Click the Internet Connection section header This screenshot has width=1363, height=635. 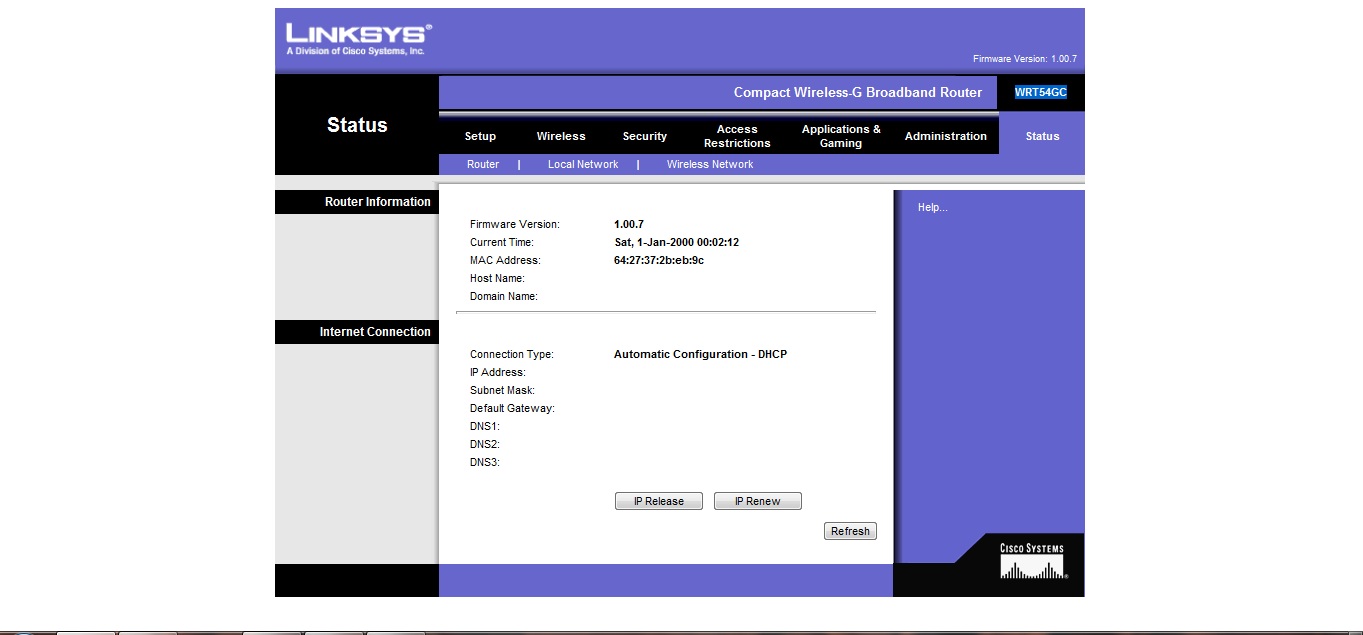pos(375,332)
